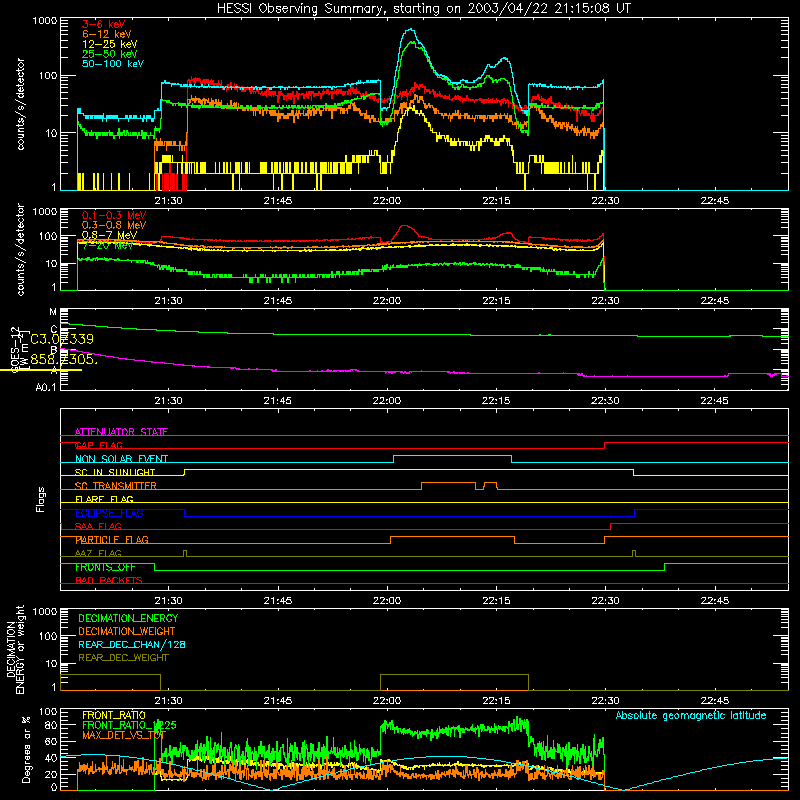800x800 pixels.
Task: Click 22:00 tick label under the Flags panel
Action: 387,601
